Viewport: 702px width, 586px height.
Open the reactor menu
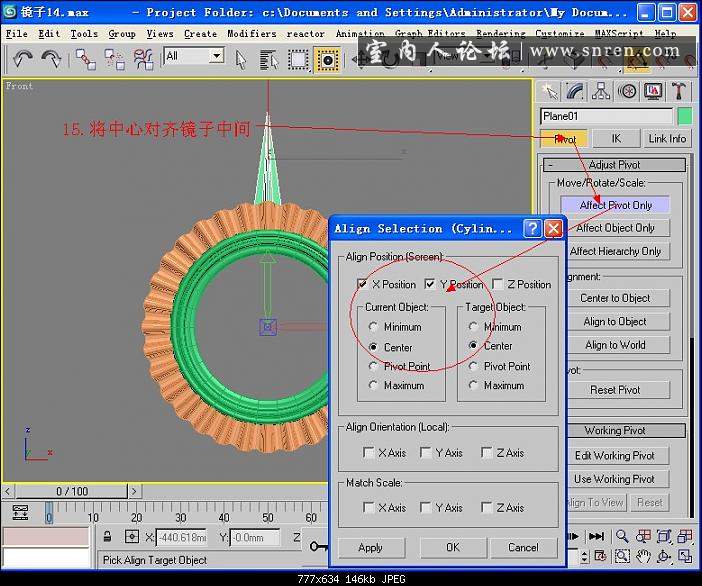305,34
